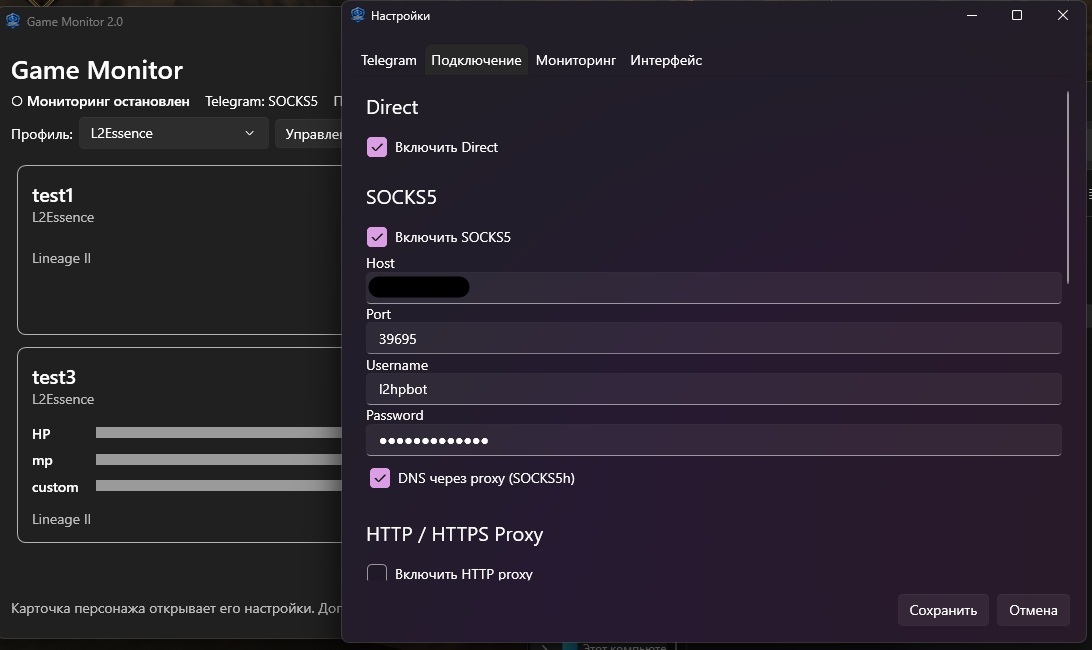This screenshot has height=650, width=1092.
Task: Click the Username field with l2hpbot
Action: click(714, 389)
